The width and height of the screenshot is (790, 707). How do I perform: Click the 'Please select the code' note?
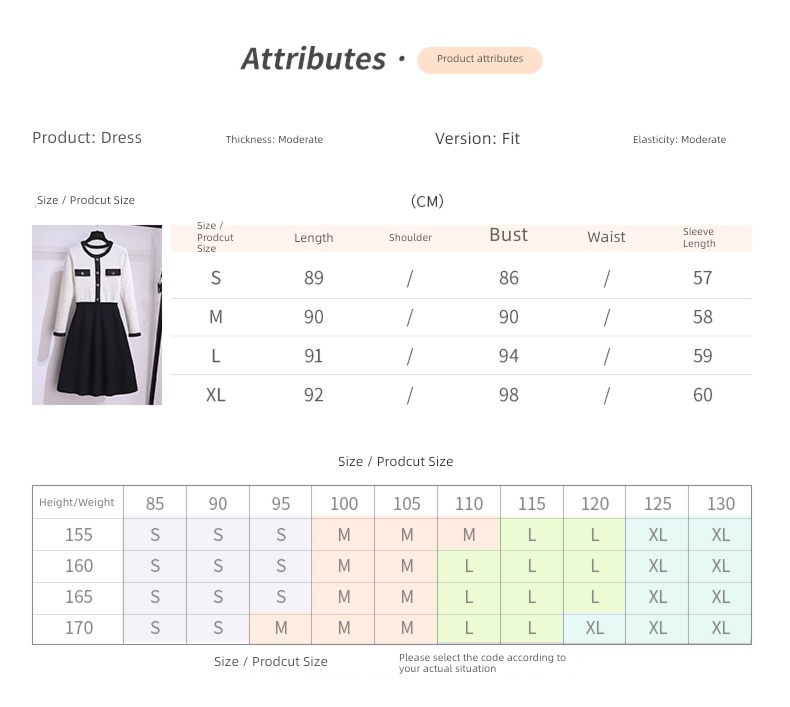pos(482,663)
